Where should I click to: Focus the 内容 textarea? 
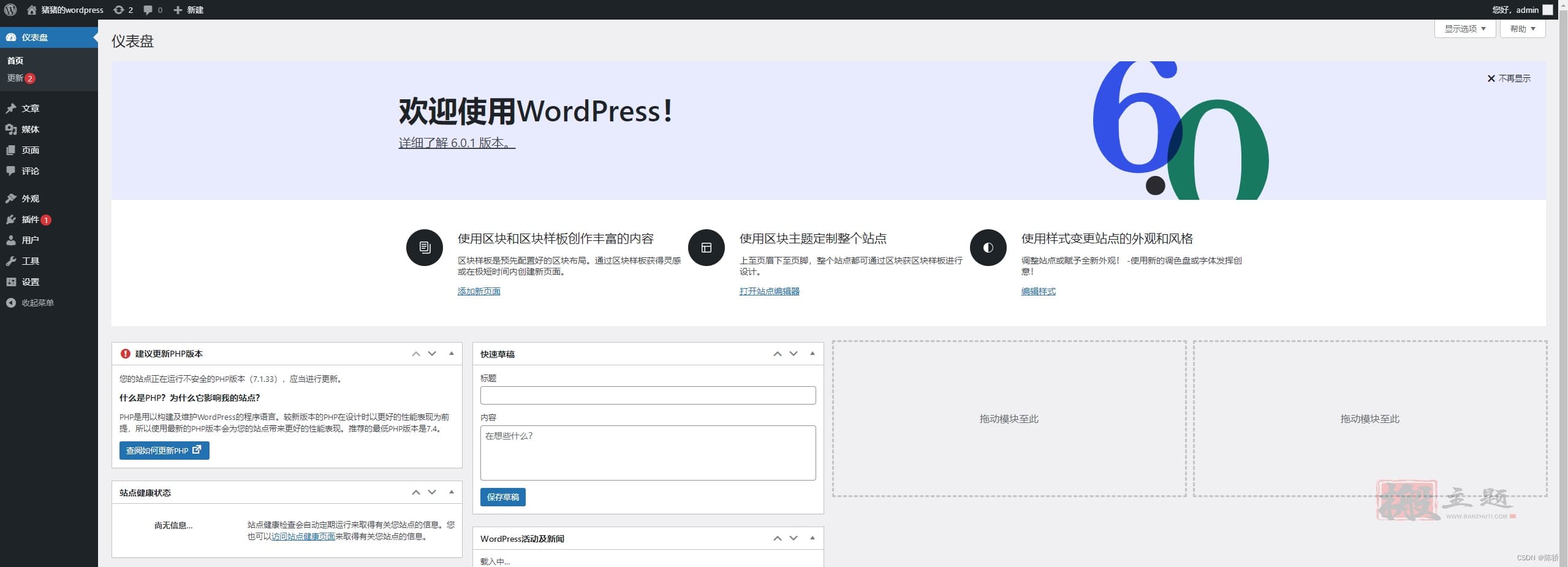pos(648,453)
